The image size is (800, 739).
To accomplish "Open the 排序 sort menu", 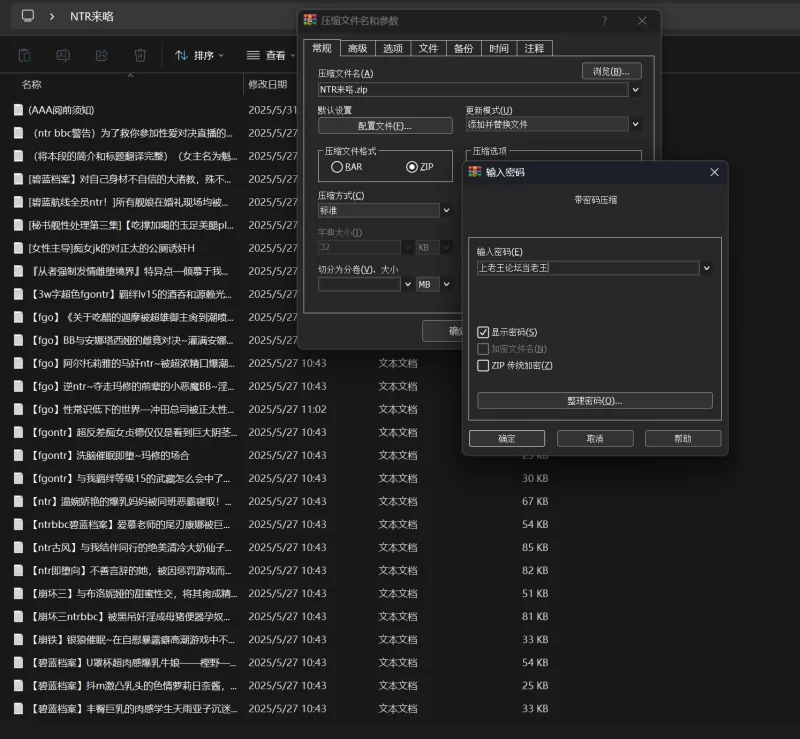I will point(199,55).
